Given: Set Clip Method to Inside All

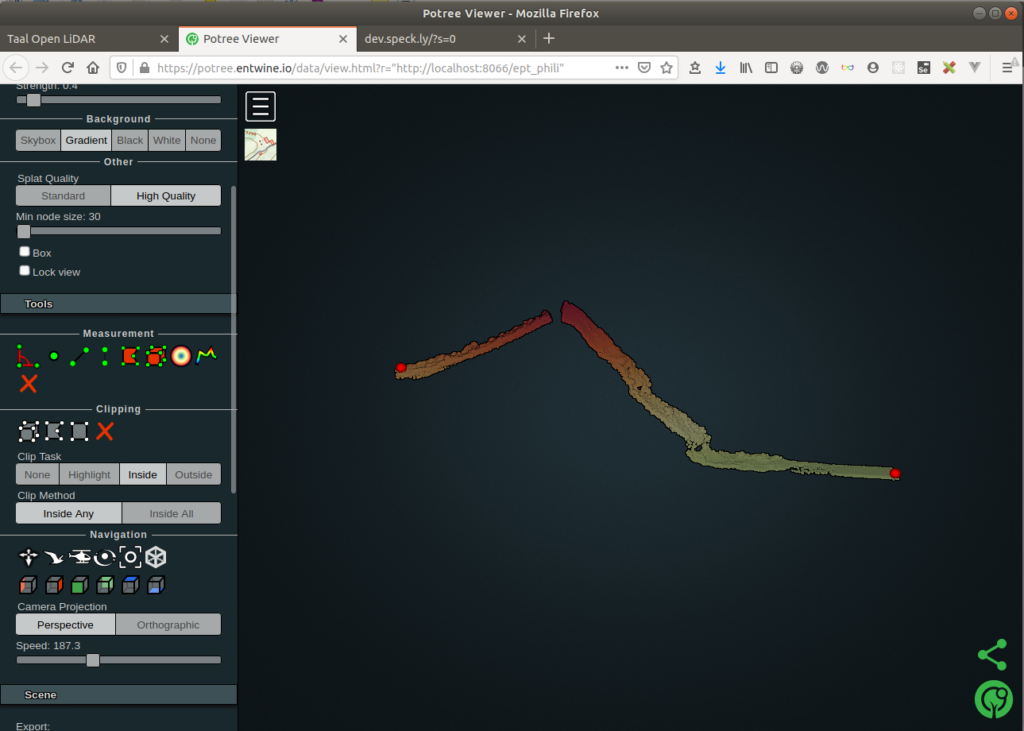Looking at the screenshot, I should (171, 513).
